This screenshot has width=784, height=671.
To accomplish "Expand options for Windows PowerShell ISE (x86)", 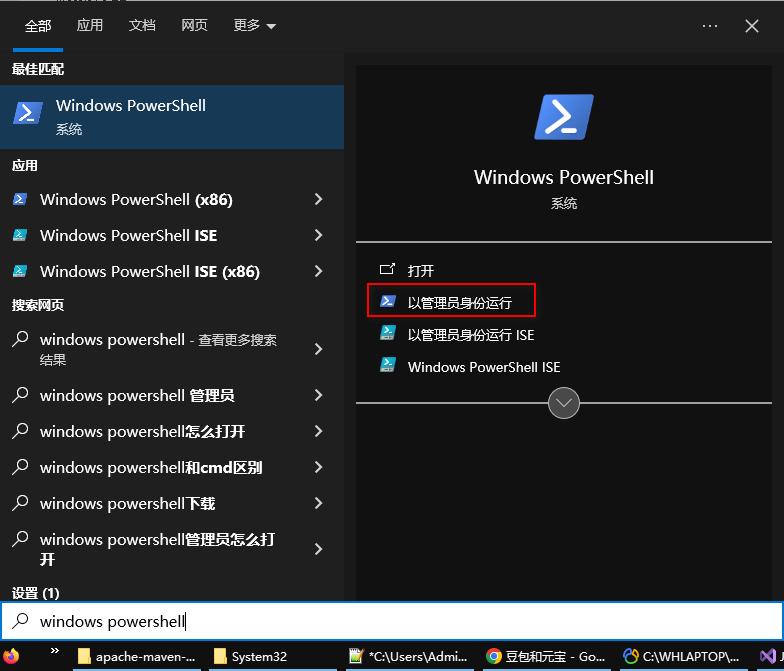I will point(318,272).
